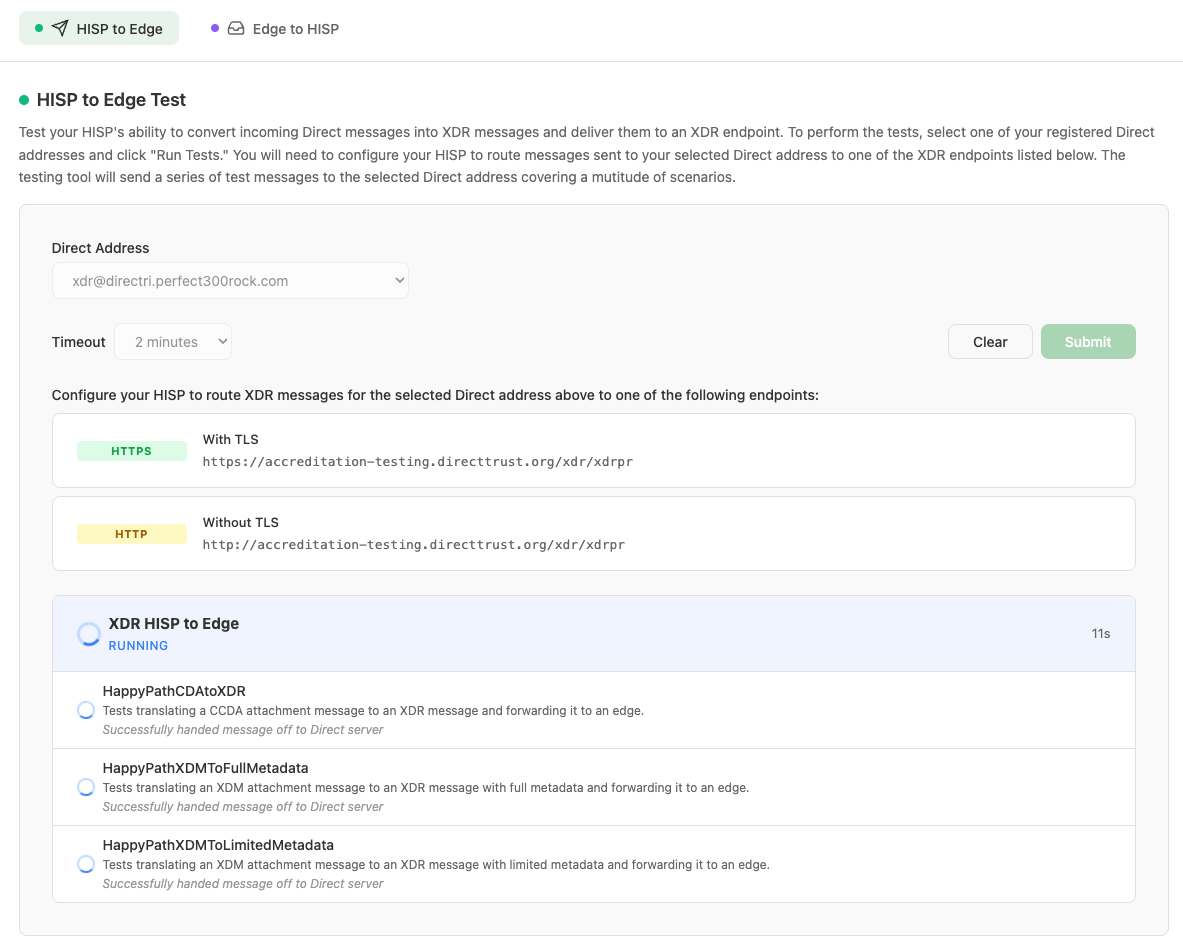Click the Submit button
1183x943 pixels.
(x=1088, y=342)
